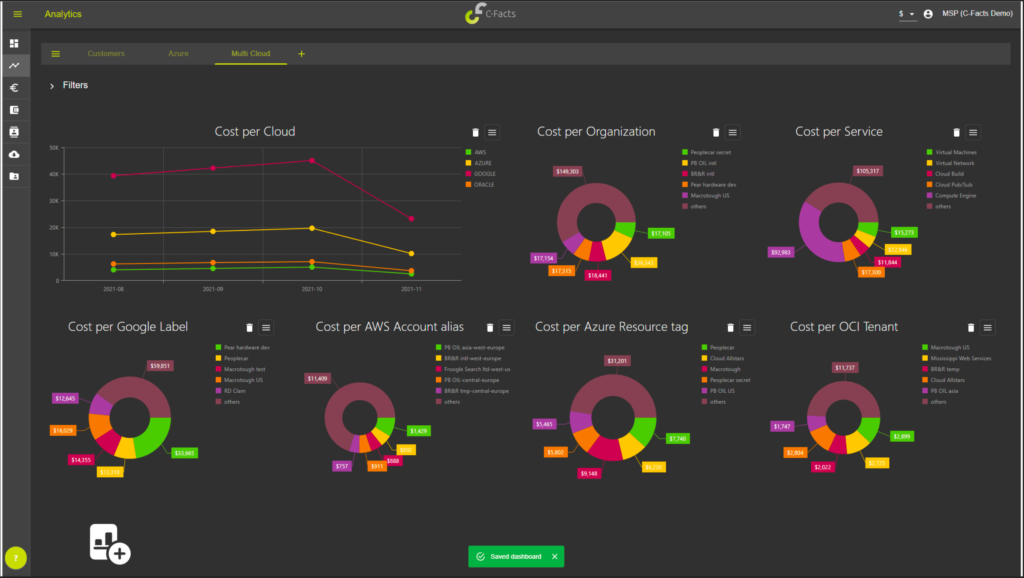Viewport: 1024px width, 578px height.
Task: Toggle Virtual Machines in Service legend
Action: click(952, 152)
